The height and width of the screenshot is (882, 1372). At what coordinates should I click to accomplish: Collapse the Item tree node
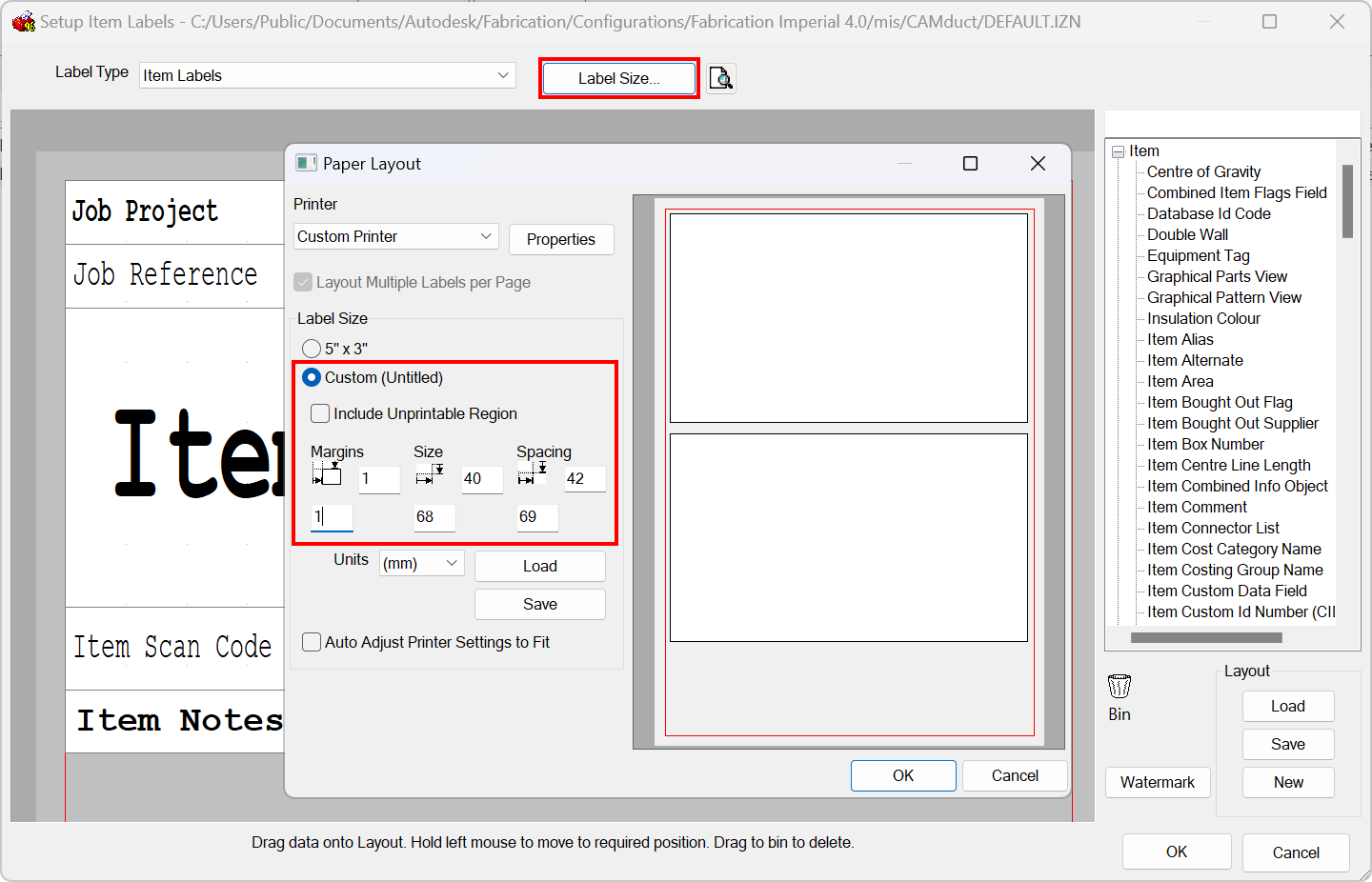coord(1120,150)
